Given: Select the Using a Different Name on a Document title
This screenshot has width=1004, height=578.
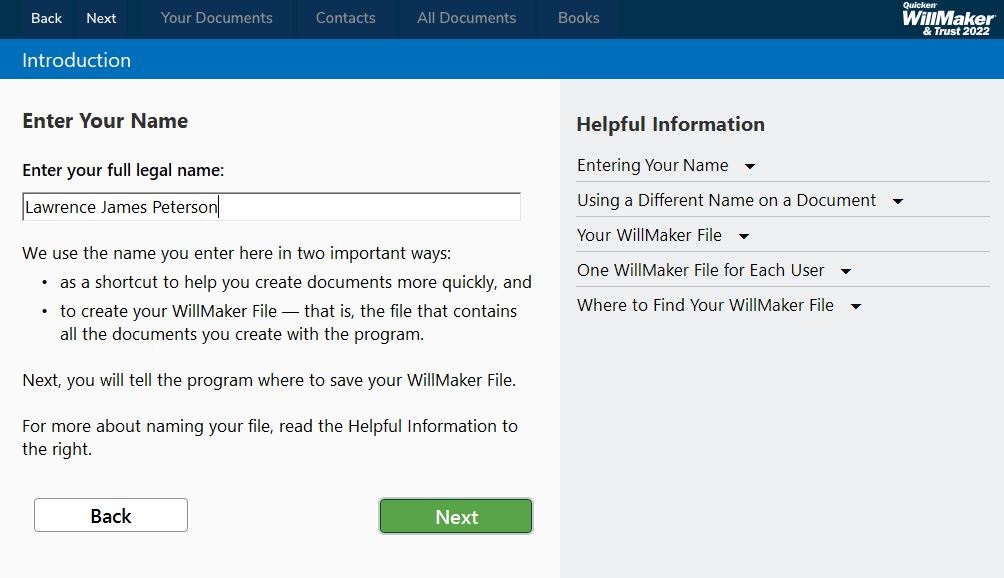Looking at the screenshot, I should coord(726,200).
